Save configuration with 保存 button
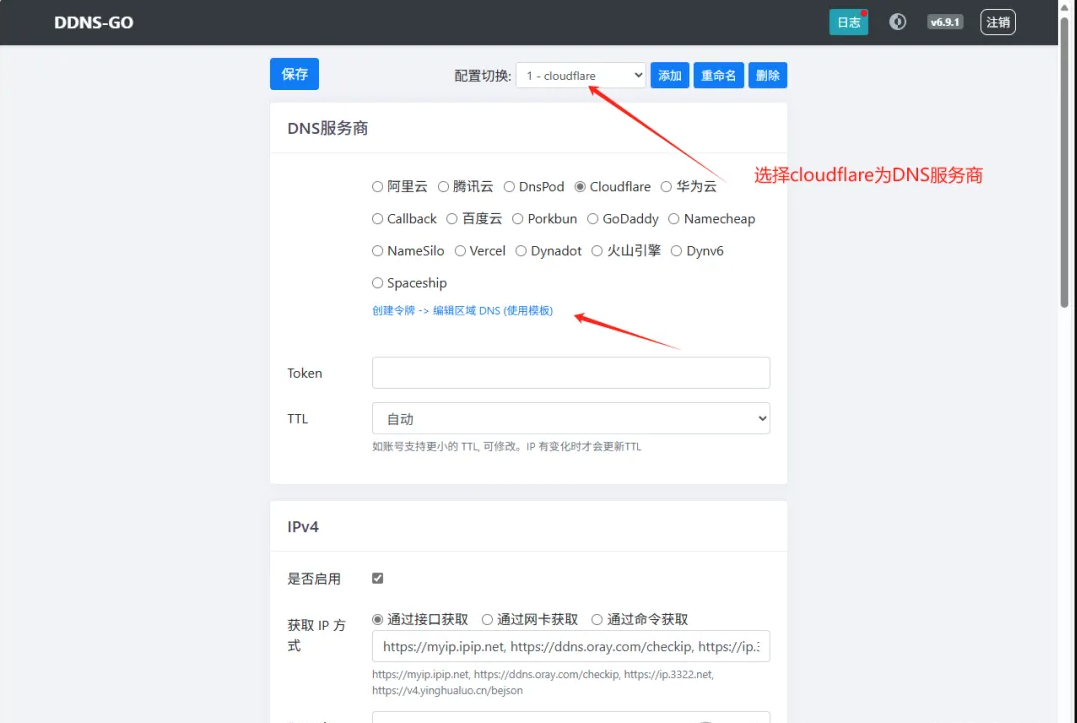 coord(294,74)
